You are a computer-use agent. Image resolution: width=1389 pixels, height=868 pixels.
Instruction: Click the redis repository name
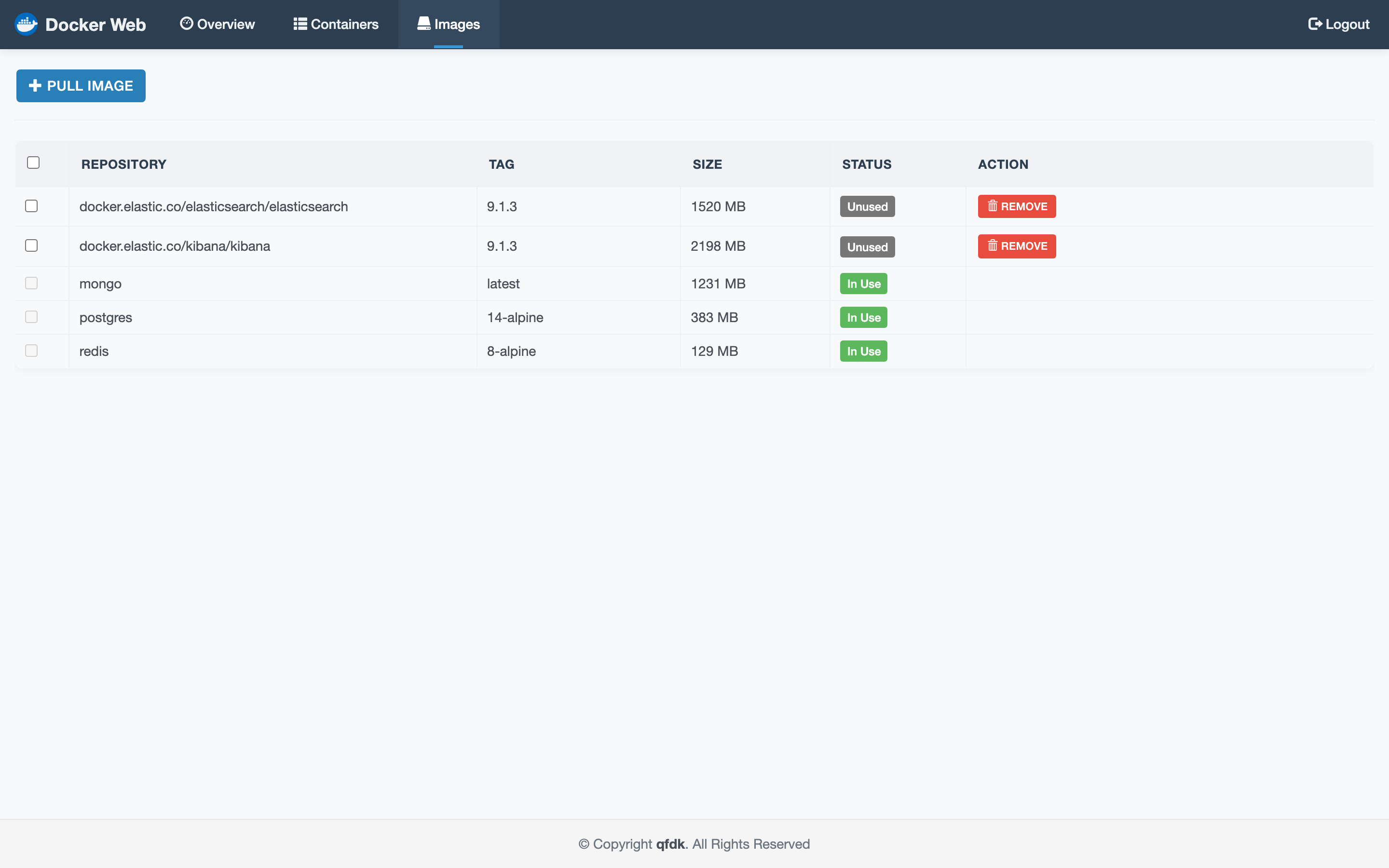tap(94, 352)
